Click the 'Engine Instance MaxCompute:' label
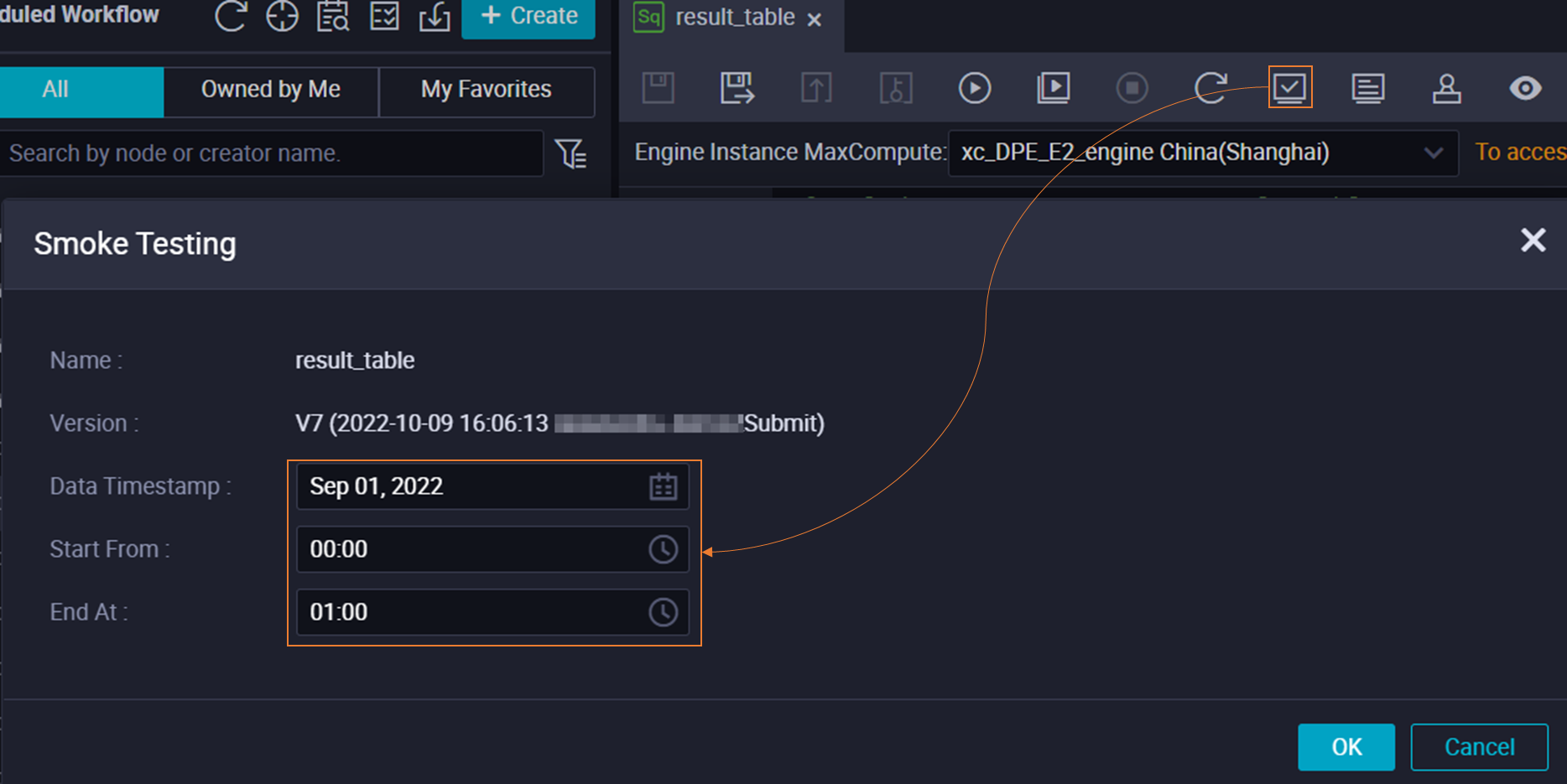1567x784 pixels. click(x=790, y=152)
